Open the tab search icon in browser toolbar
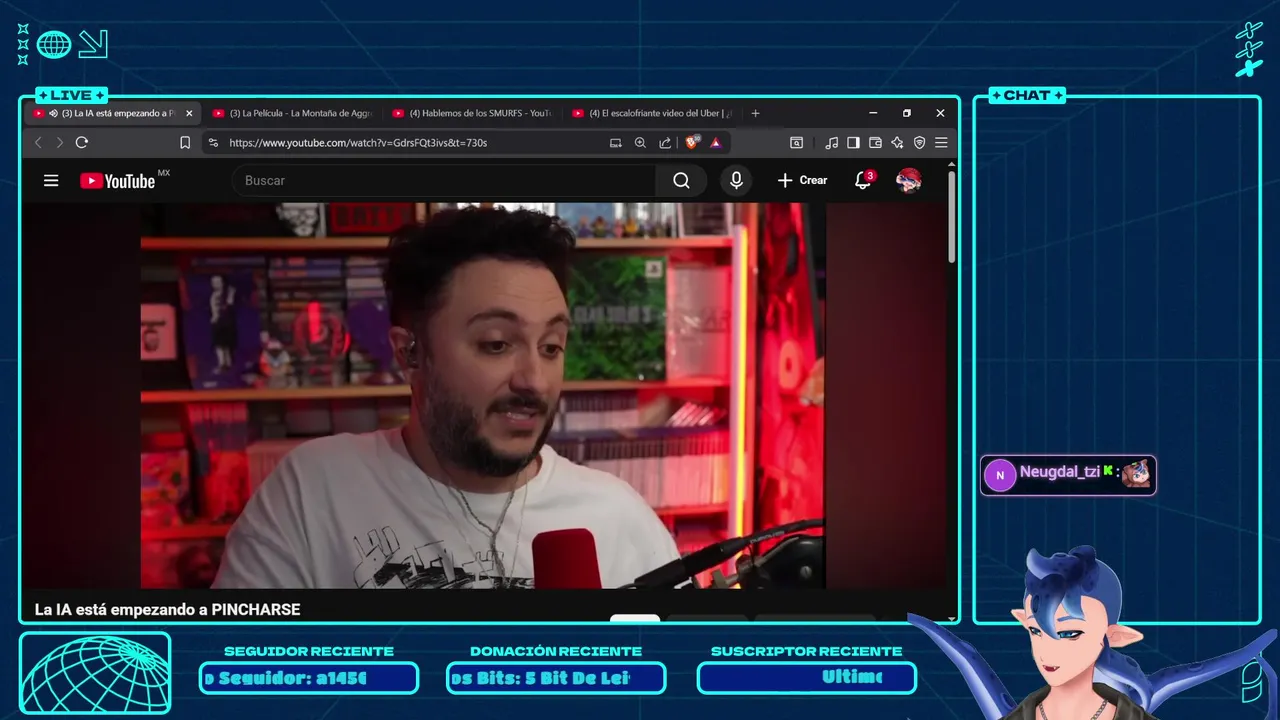1280x720 pixels. pyautogui.click(x=797, y=143)
